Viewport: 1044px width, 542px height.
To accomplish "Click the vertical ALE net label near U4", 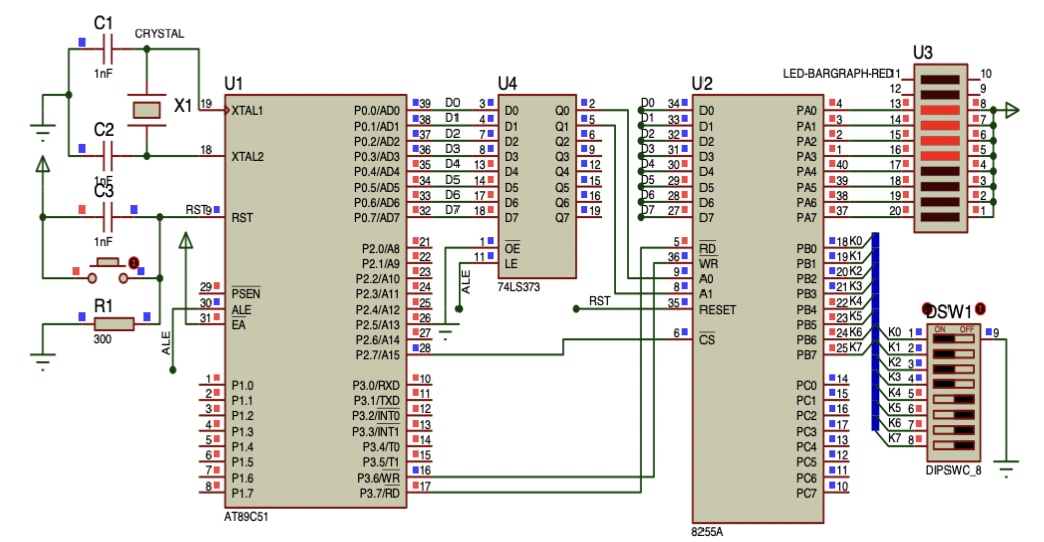I will (x=466, y=282).
